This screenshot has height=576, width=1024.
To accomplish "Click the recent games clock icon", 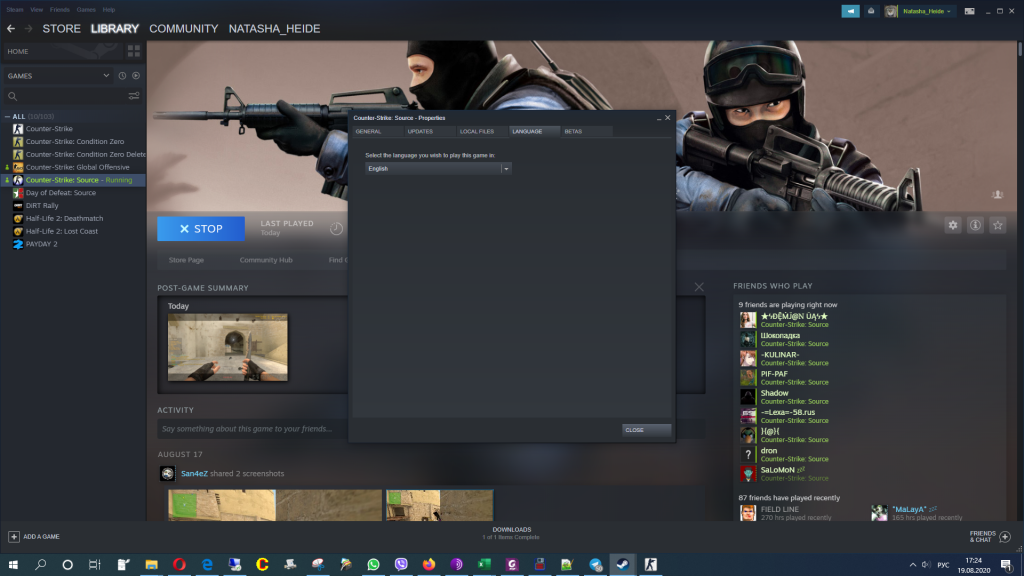I will point(122,76).
